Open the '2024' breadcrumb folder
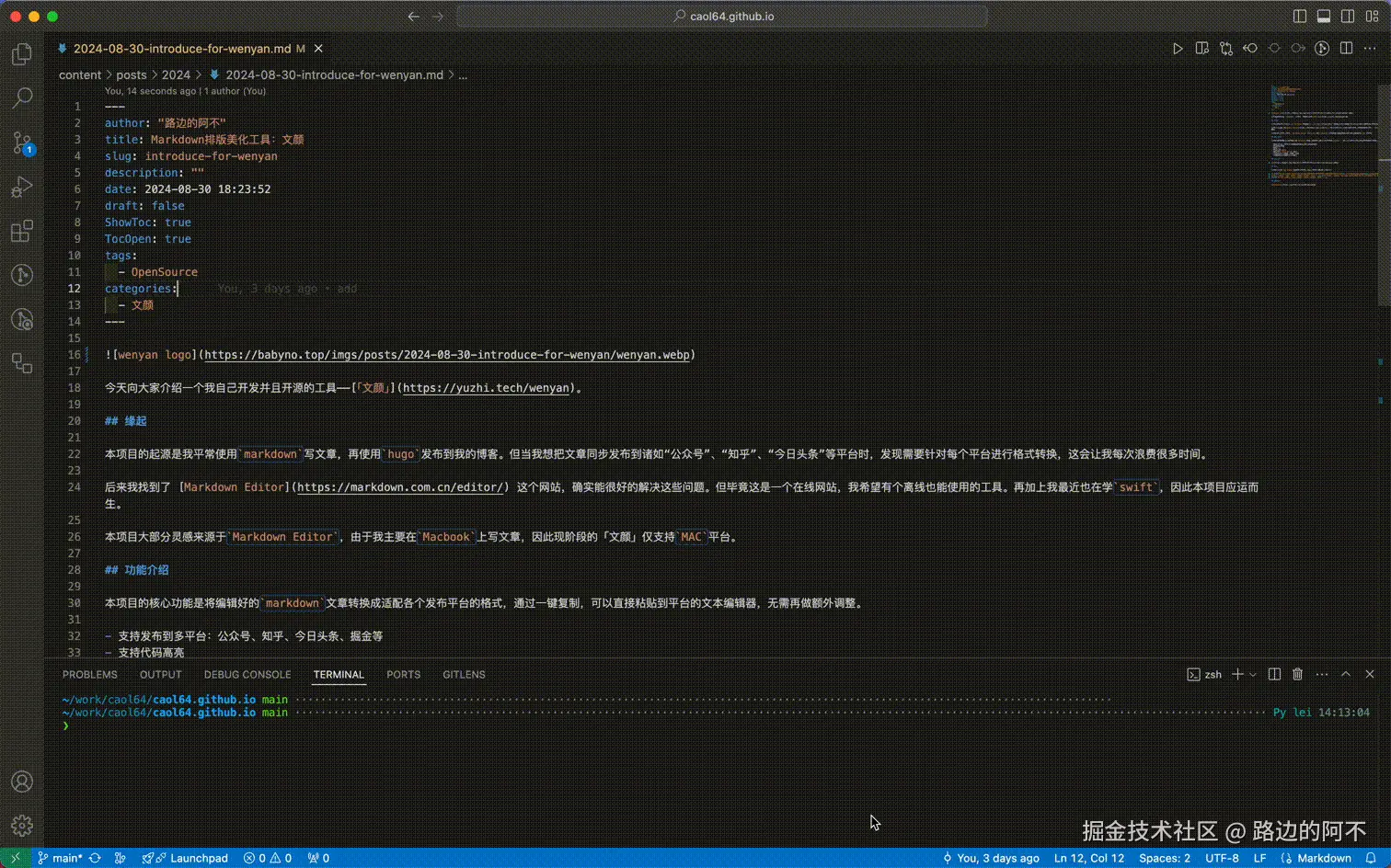1391x868 pixels. click(x=176, y=75)
